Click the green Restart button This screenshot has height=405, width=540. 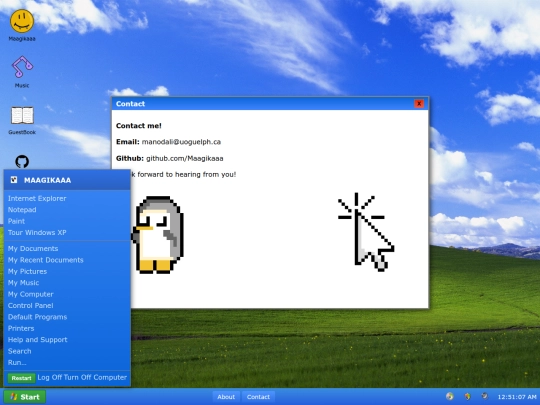tap(21, 378)
